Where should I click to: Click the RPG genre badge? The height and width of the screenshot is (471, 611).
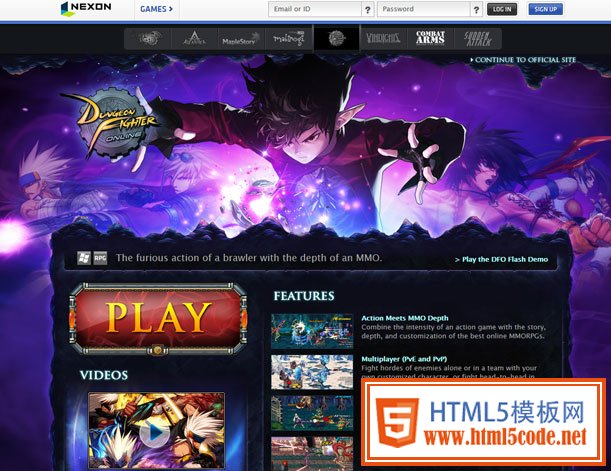click(100, 258)
